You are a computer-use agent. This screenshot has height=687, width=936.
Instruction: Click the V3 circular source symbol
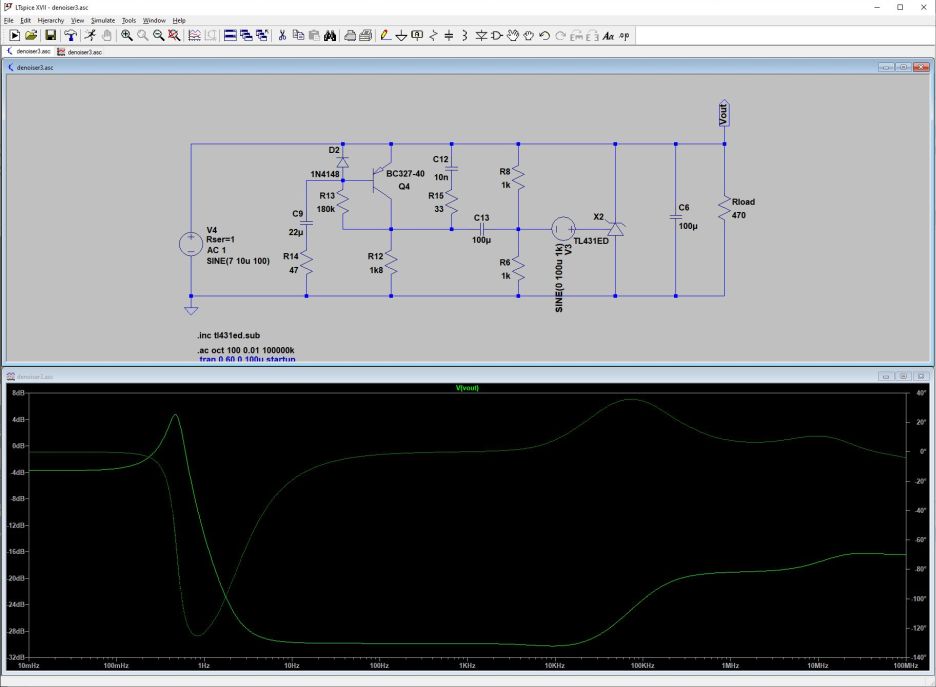coord(563,229)
